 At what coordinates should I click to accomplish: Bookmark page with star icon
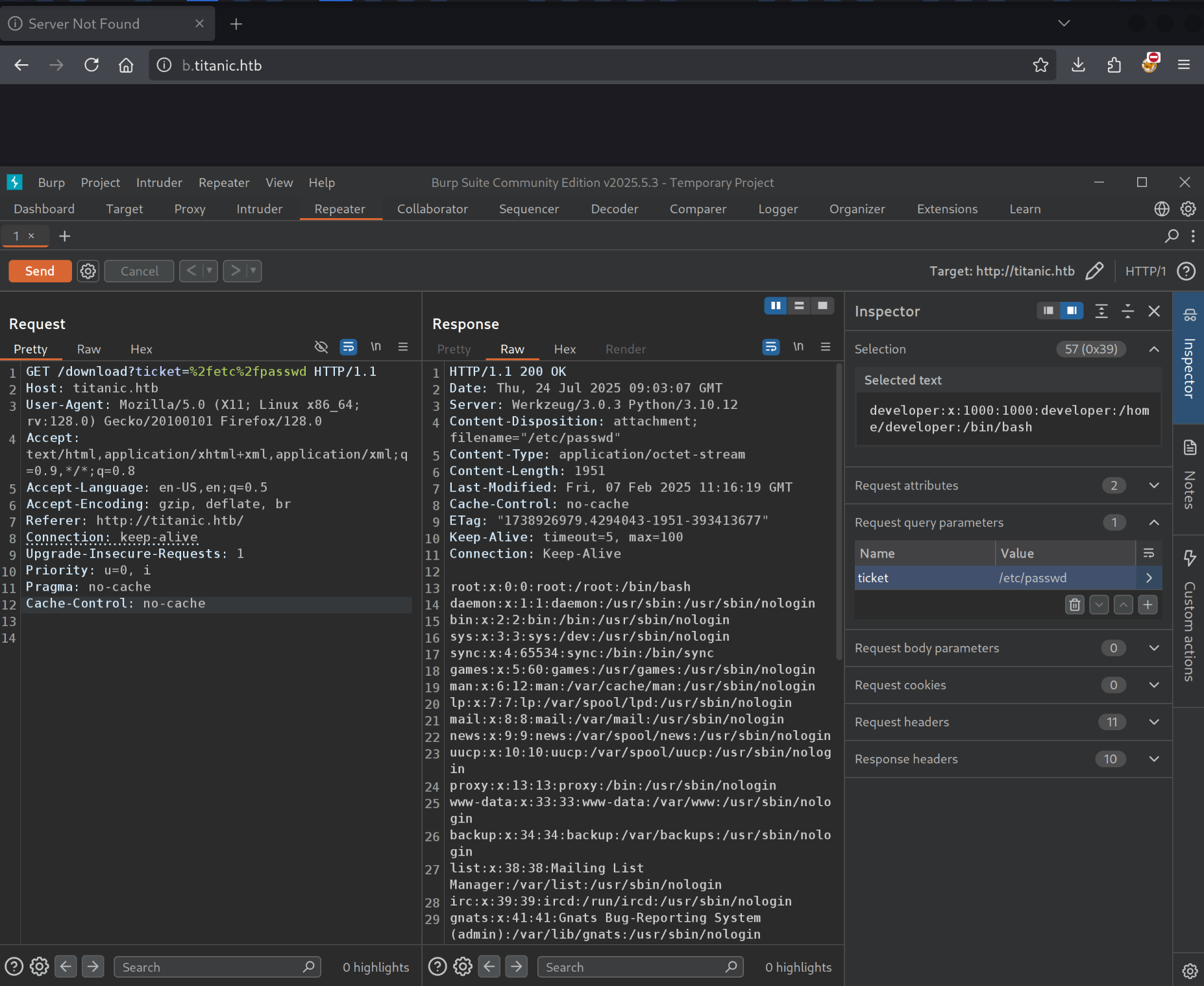1040,66
